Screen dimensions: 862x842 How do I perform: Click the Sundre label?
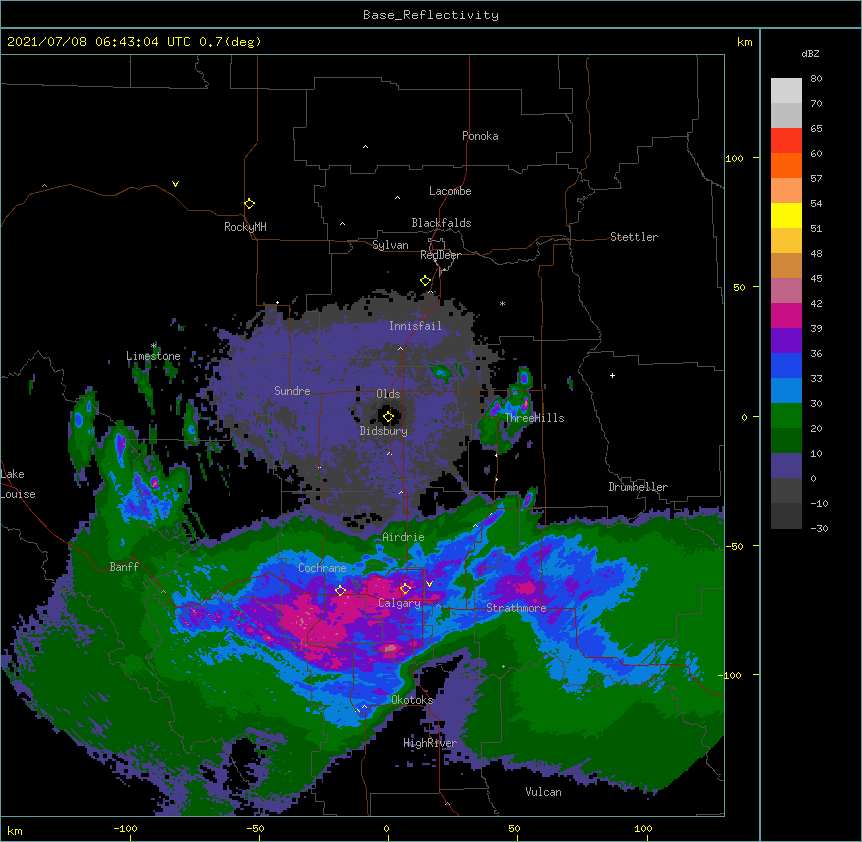292,391
